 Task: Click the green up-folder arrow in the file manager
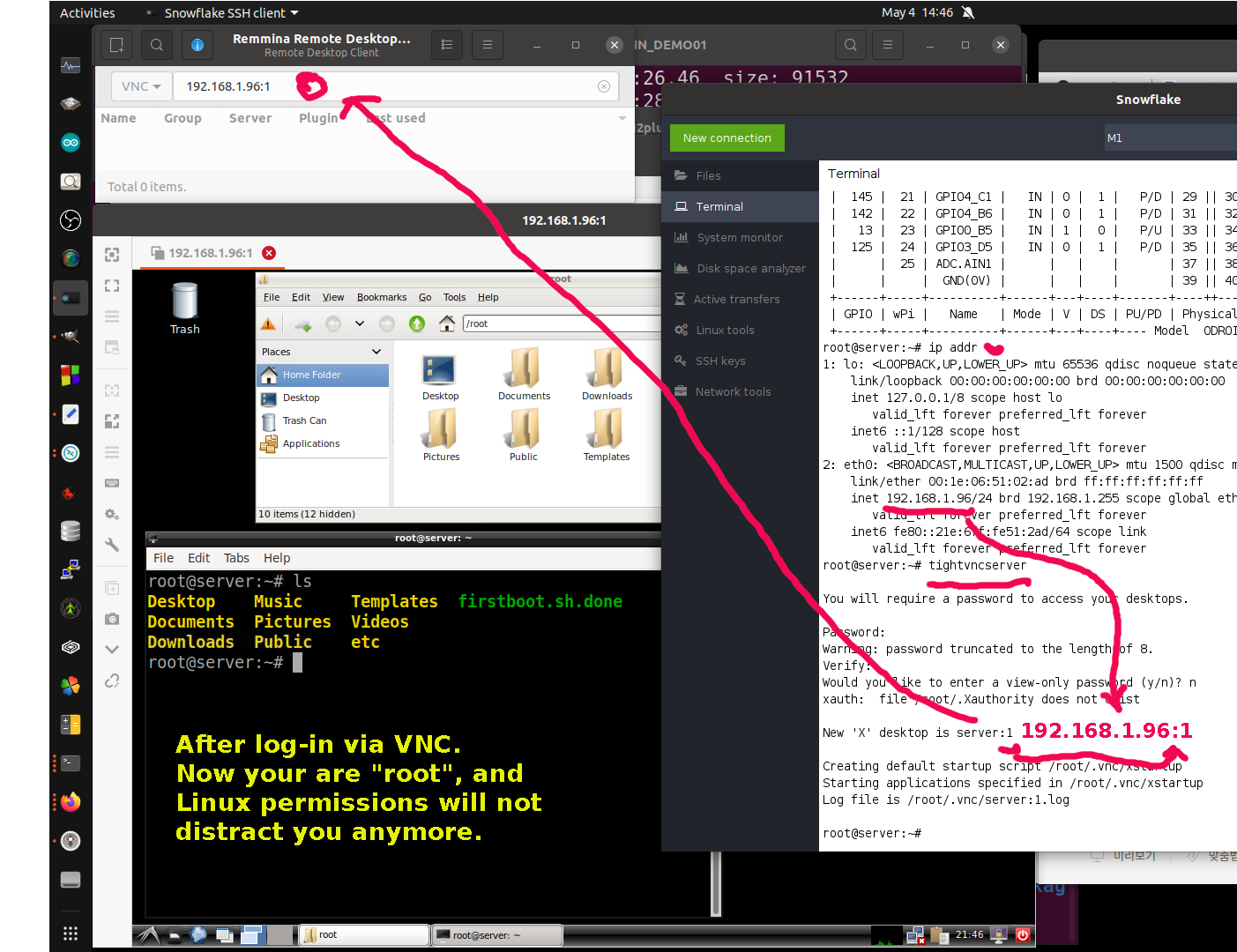tap(417, 324)
